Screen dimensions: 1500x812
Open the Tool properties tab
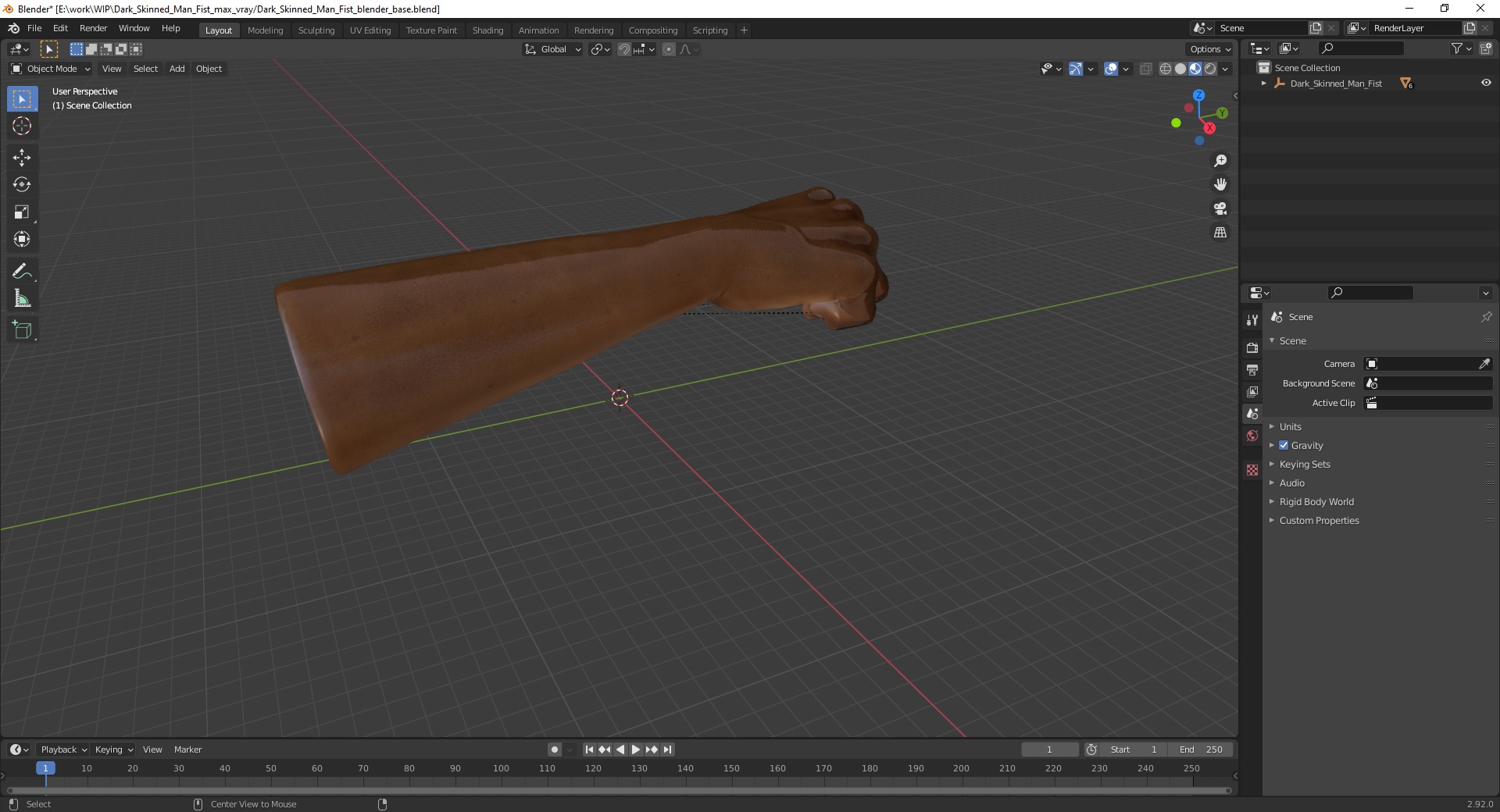point(1252,320)
